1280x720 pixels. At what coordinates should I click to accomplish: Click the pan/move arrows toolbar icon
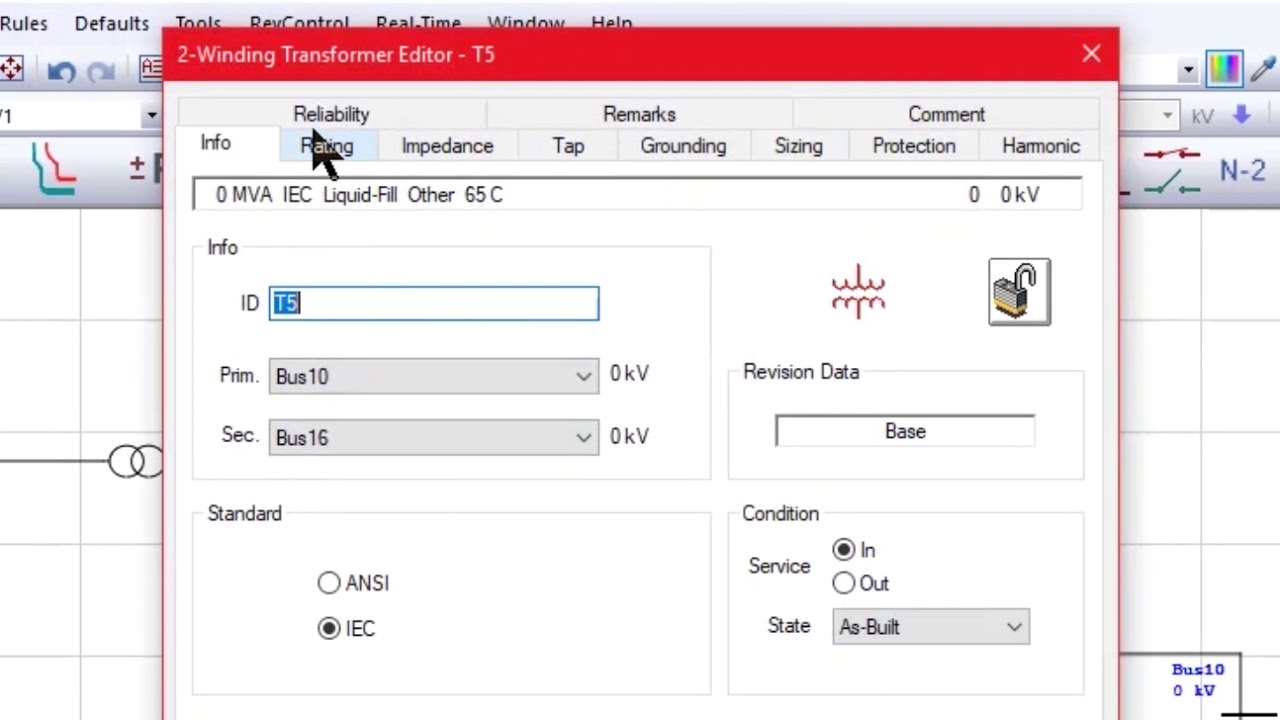coord(11,69)
